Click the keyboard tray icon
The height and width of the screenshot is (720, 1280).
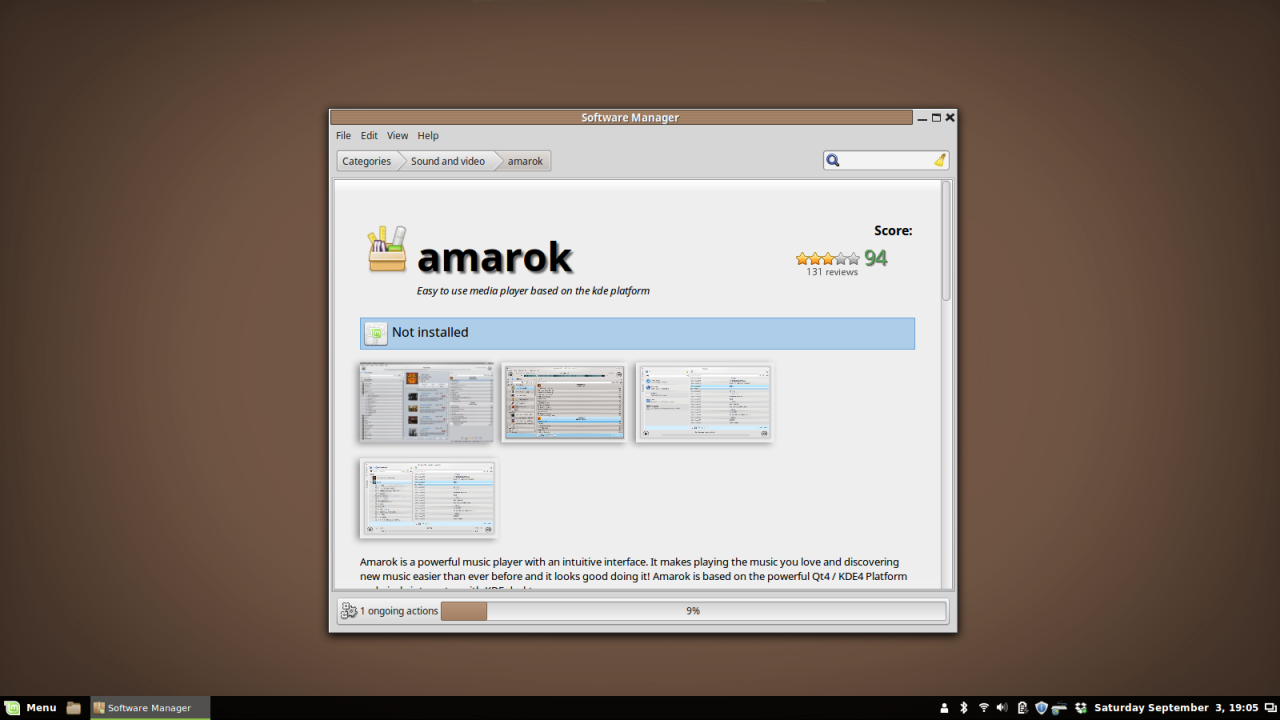click(x=1060, y=708)
